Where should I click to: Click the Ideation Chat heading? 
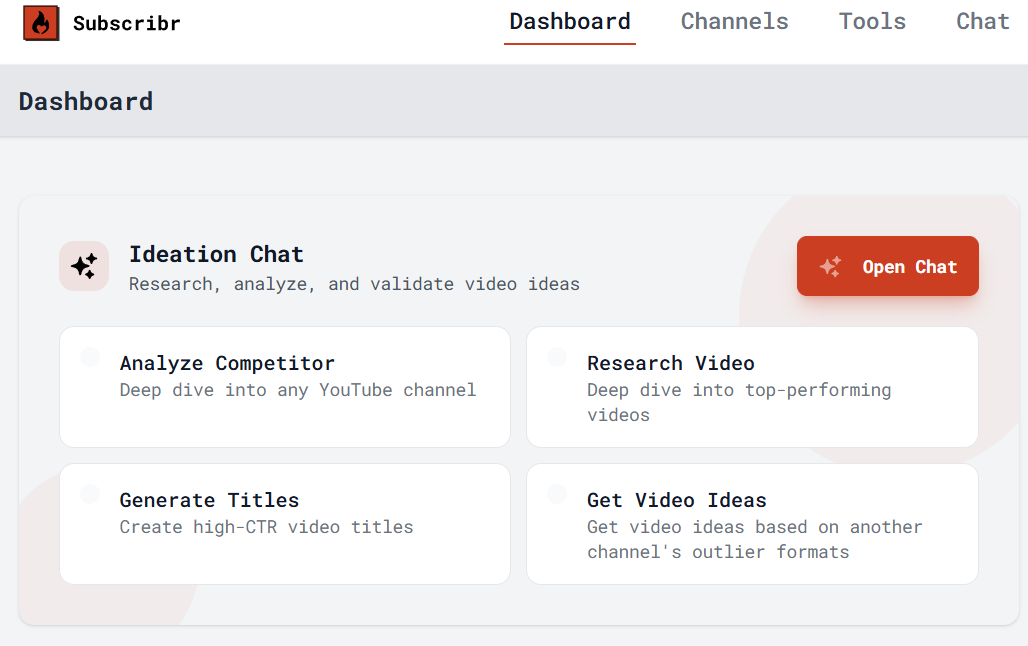(216, 254)
